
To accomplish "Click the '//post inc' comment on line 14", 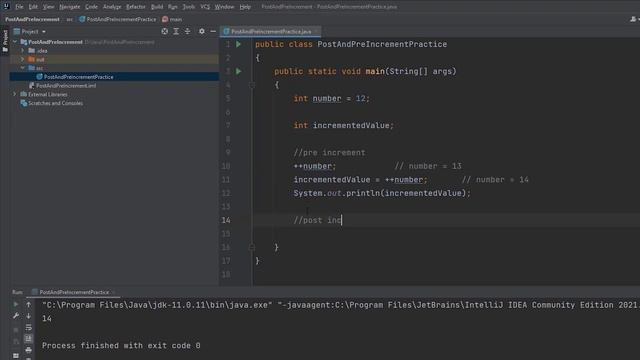I will (318, 220).
